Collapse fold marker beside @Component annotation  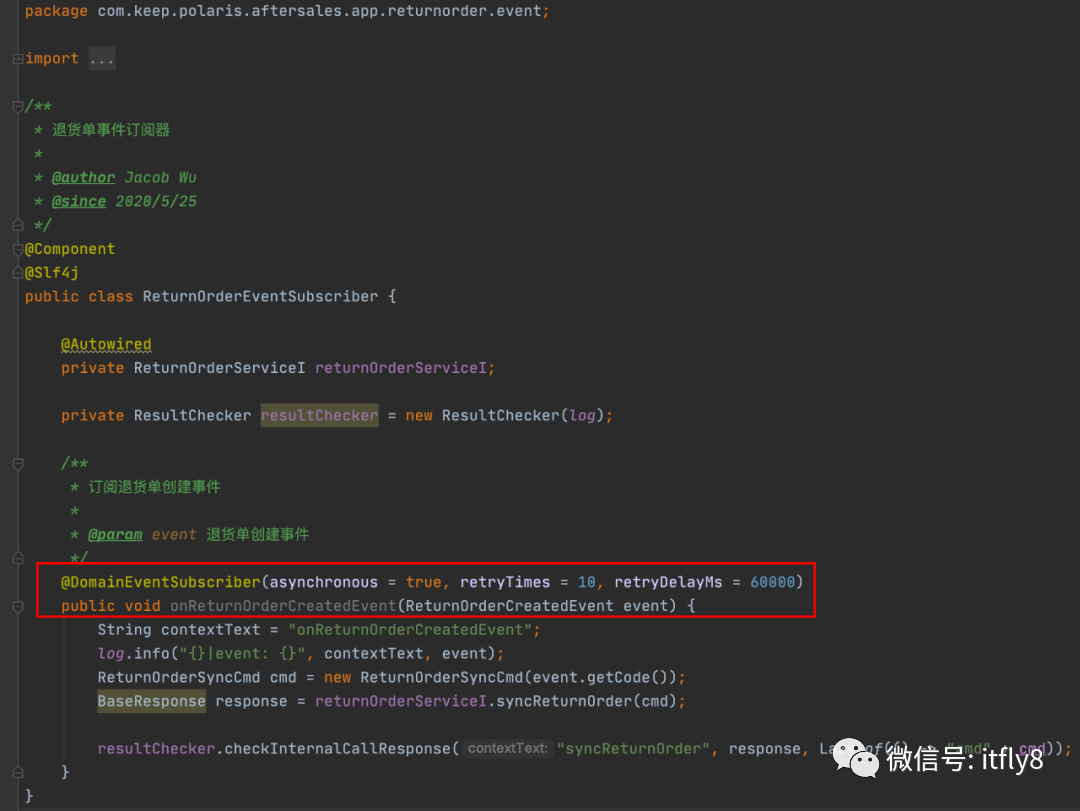pos(18,249)
